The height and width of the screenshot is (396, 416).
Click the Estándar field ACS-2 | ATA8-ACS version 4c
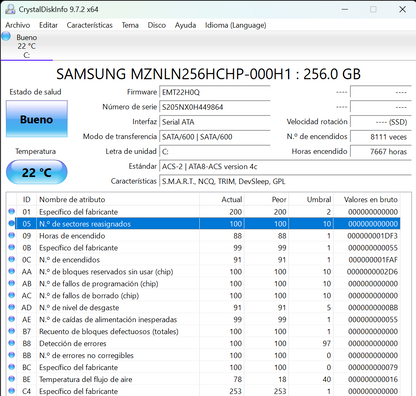pos(285,166)
